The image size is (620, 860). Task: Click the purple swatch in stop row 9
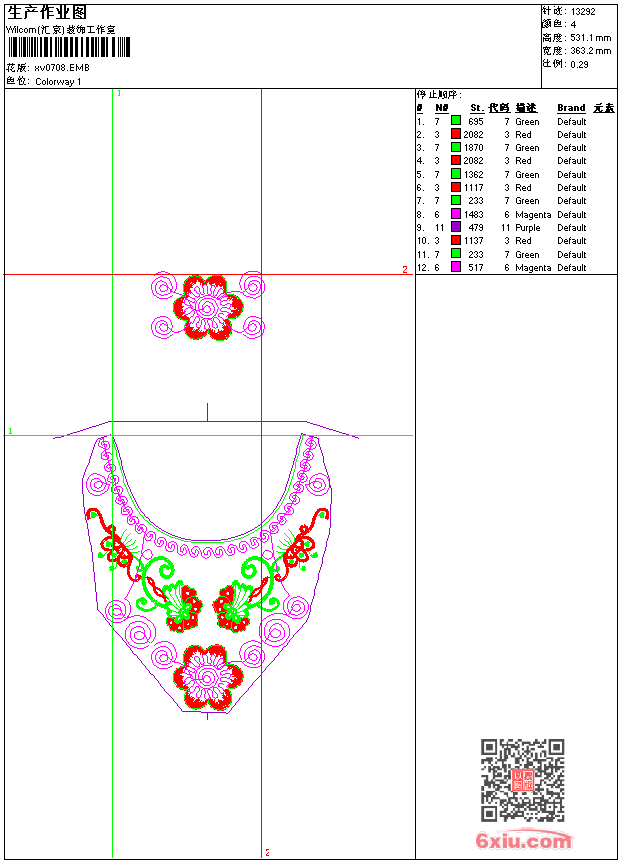(456, 227)
